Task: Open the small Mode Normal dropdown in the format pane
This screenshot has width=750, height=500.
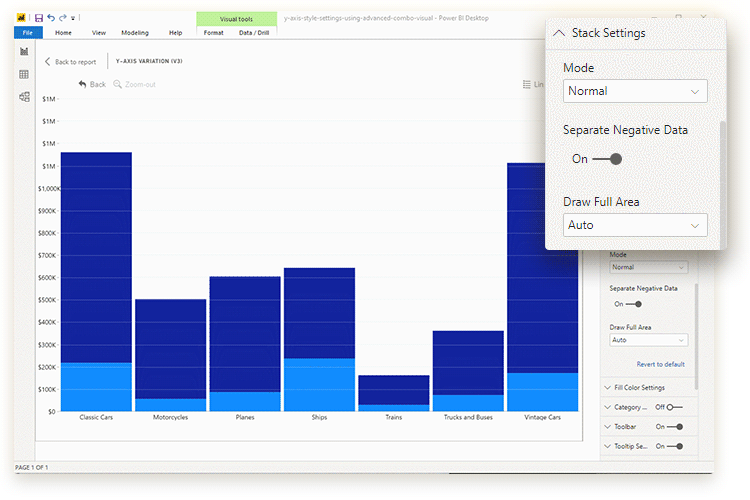Action: point(649,267)
